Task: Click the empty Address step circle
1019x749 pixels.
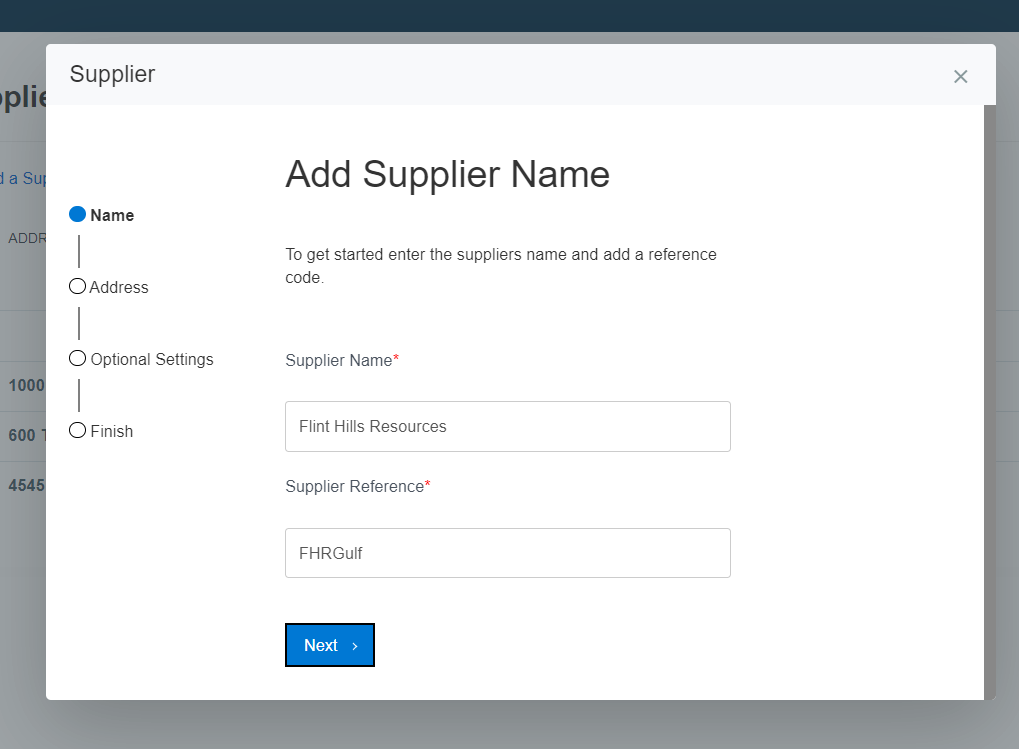Action: [77, 286]
